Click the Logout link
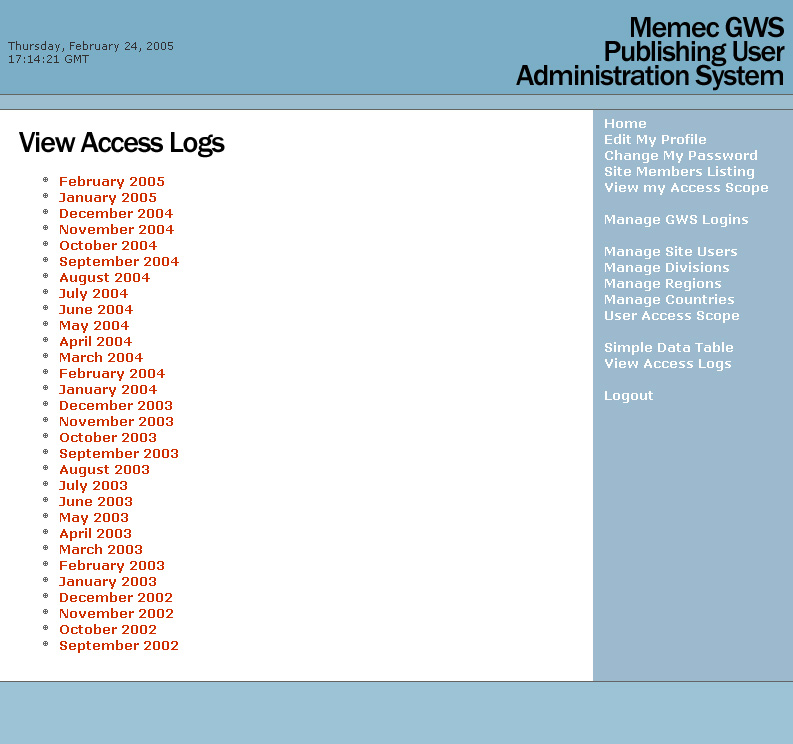Viewport: 793px width, 744px height. coord(629,396)
